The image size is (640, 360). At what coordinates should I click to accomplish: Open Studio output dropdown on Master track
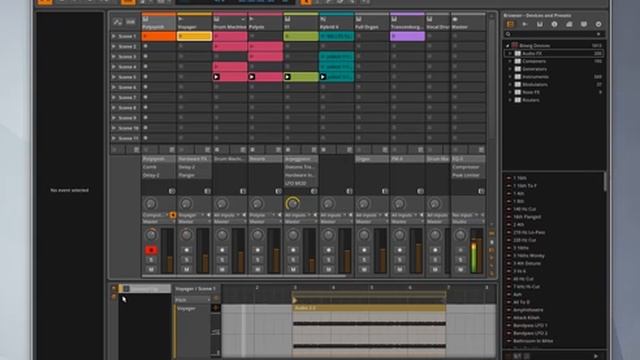[468, 222]
